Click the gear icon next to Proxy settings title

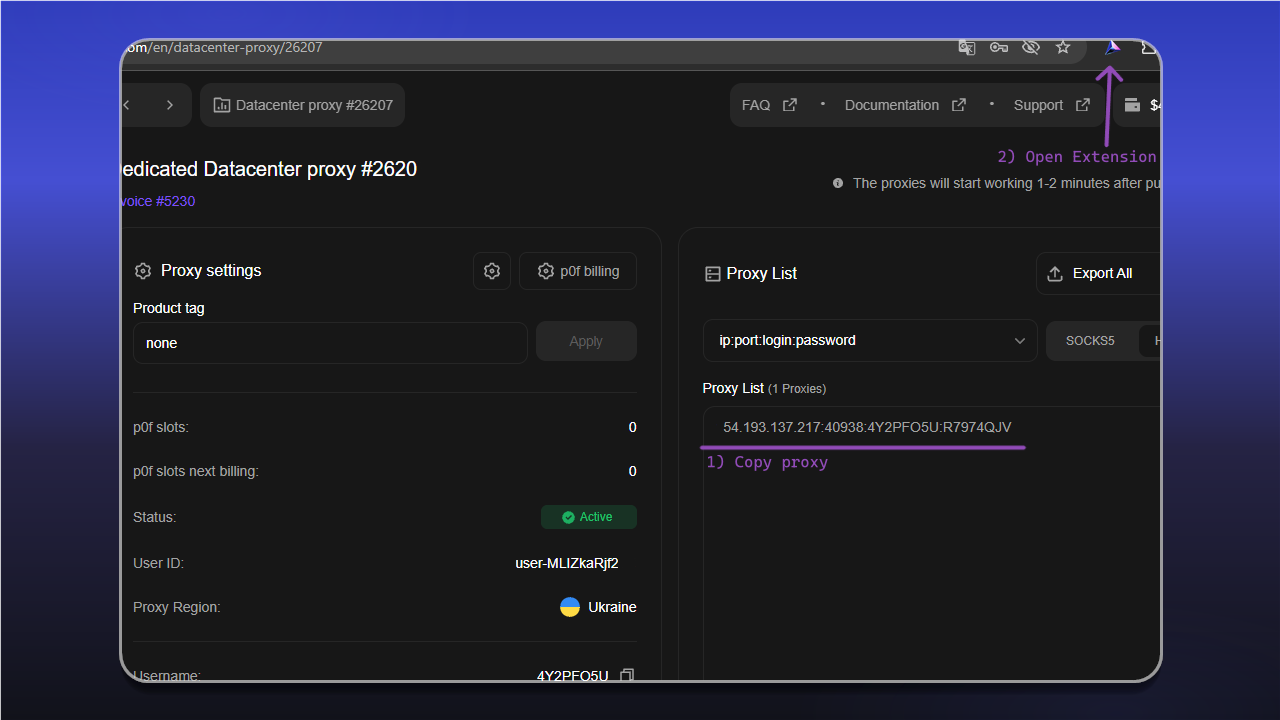[143, 271]
